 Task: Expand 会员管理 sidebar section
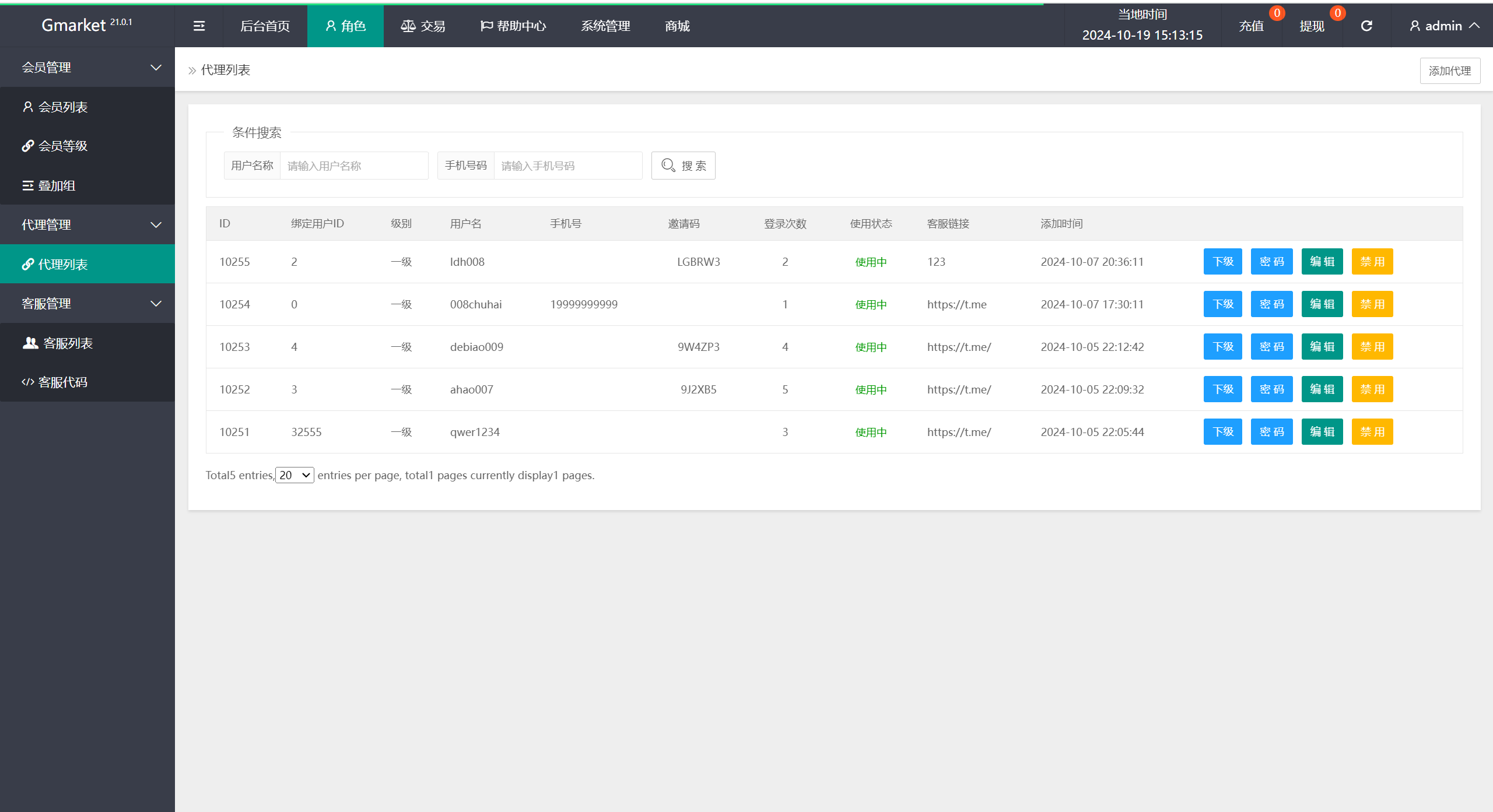[87, 67]
